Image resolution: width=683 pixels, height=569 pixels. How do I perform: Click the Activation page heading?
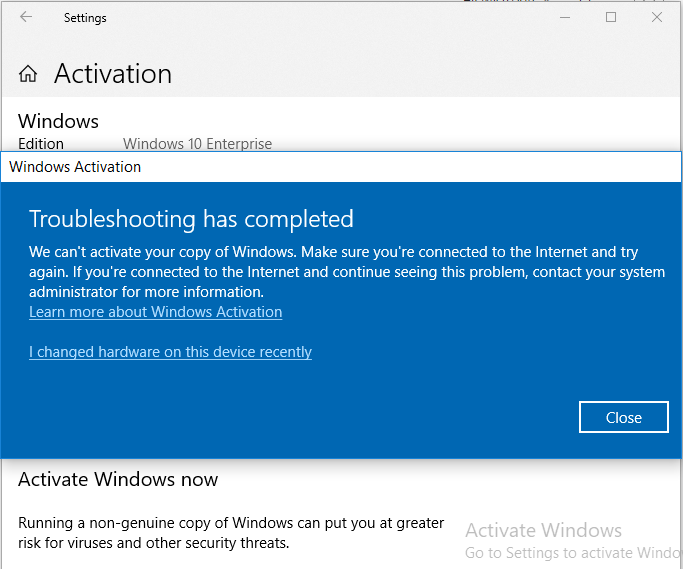pos(113,73)
